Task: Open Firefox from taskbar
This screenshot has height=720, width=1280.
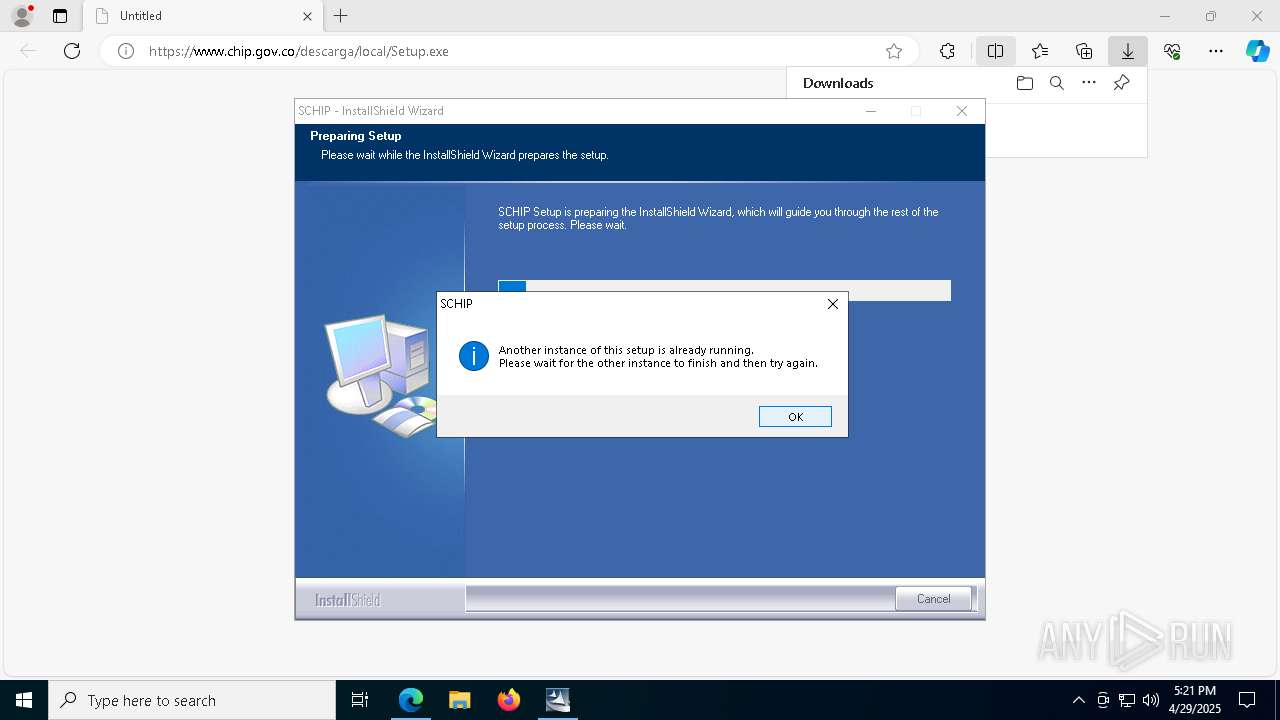Action: pos(509,700)
